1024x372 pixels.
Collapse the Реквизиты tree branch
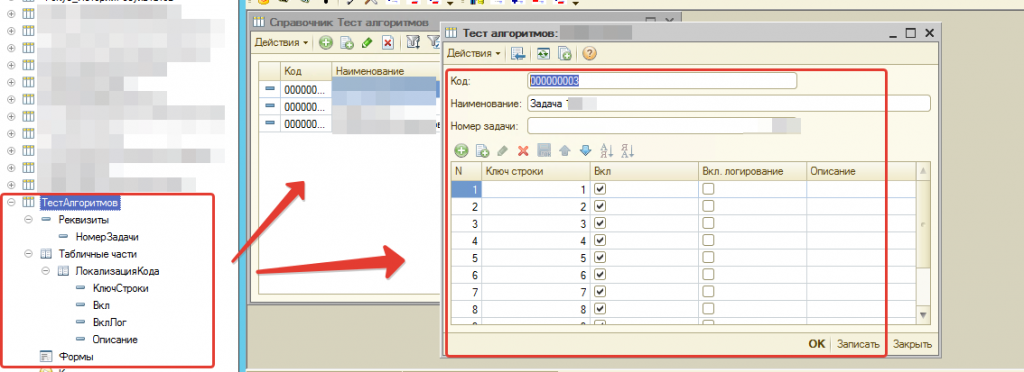28,220
